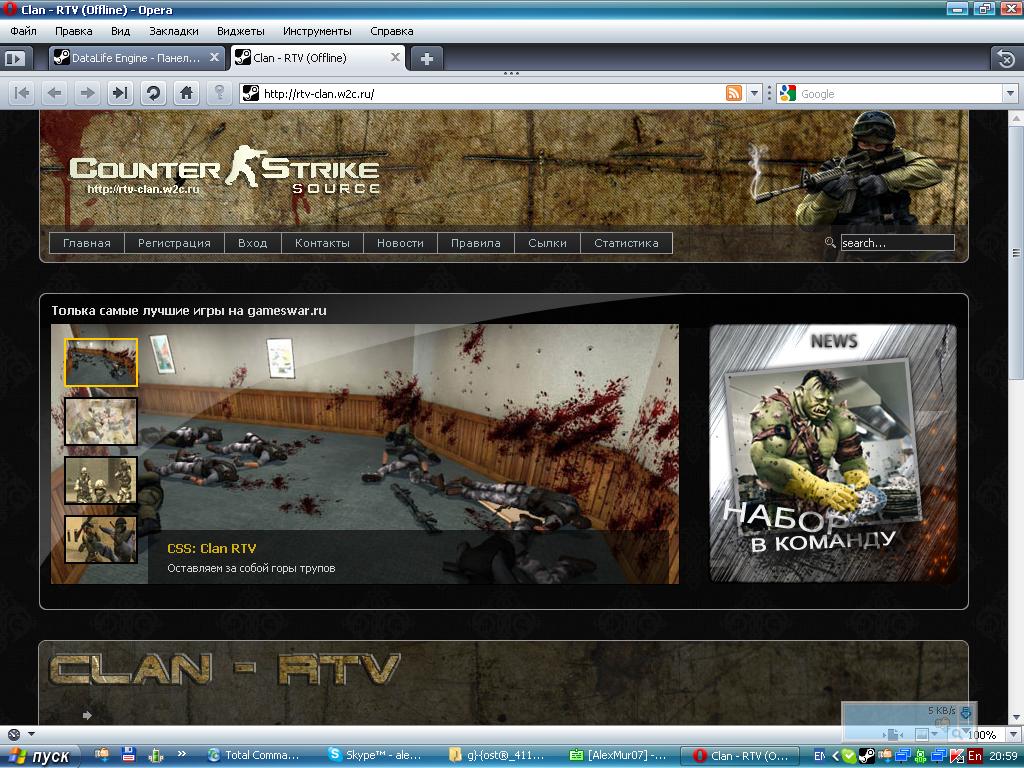Switch to DataLife Engine tab
Screen dimensions: 1024x768
coord(136,58)
